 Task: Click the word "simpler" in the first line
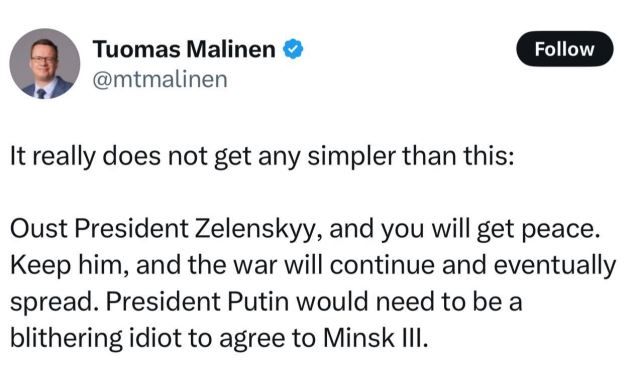pyautogui.click(x=351, y=157)
